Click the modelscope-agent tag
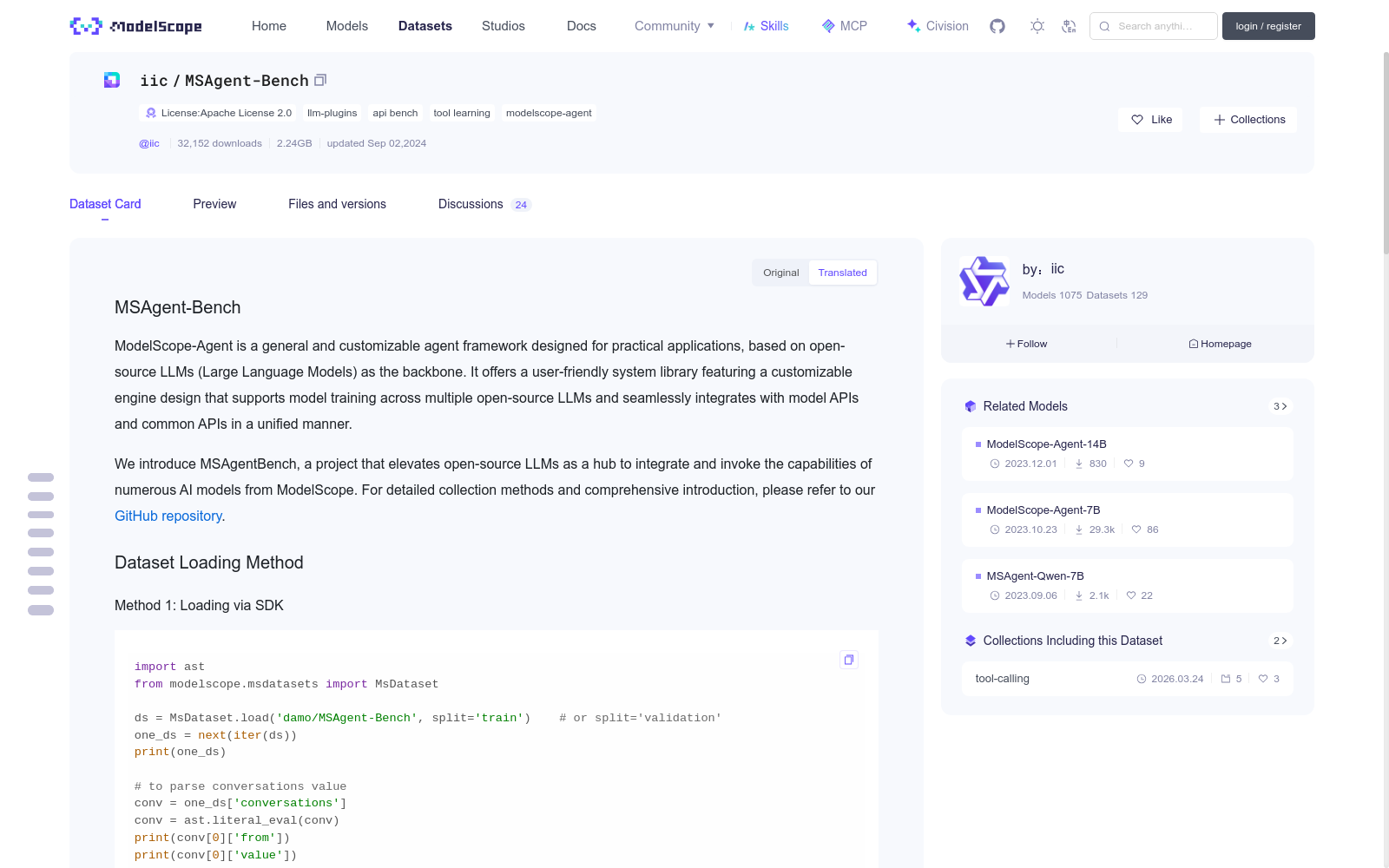This screenshot has width=1389, height=868. coord(549,113)
